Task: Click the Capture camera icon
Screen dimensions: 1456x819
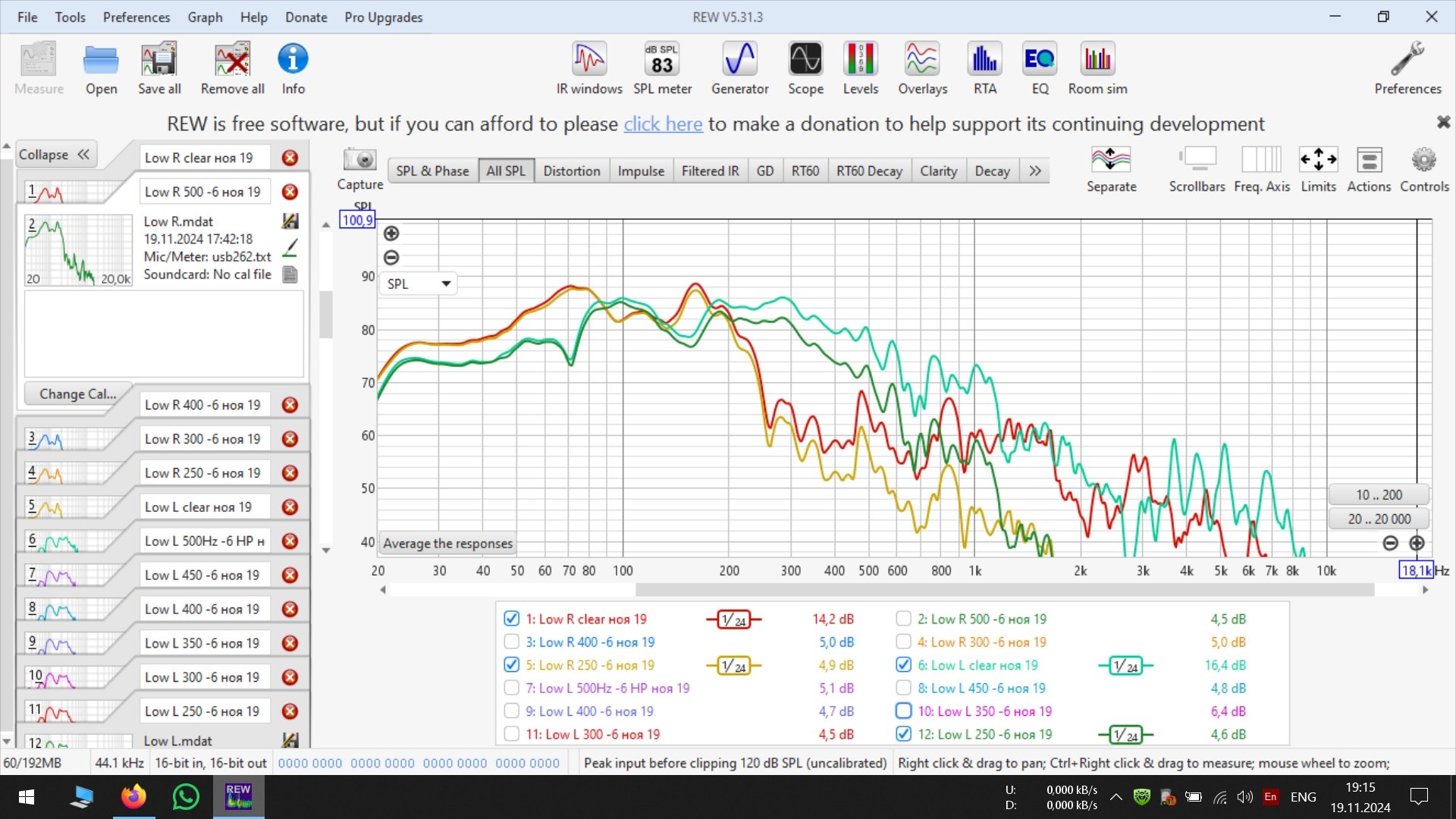Action: coord(359,160)
